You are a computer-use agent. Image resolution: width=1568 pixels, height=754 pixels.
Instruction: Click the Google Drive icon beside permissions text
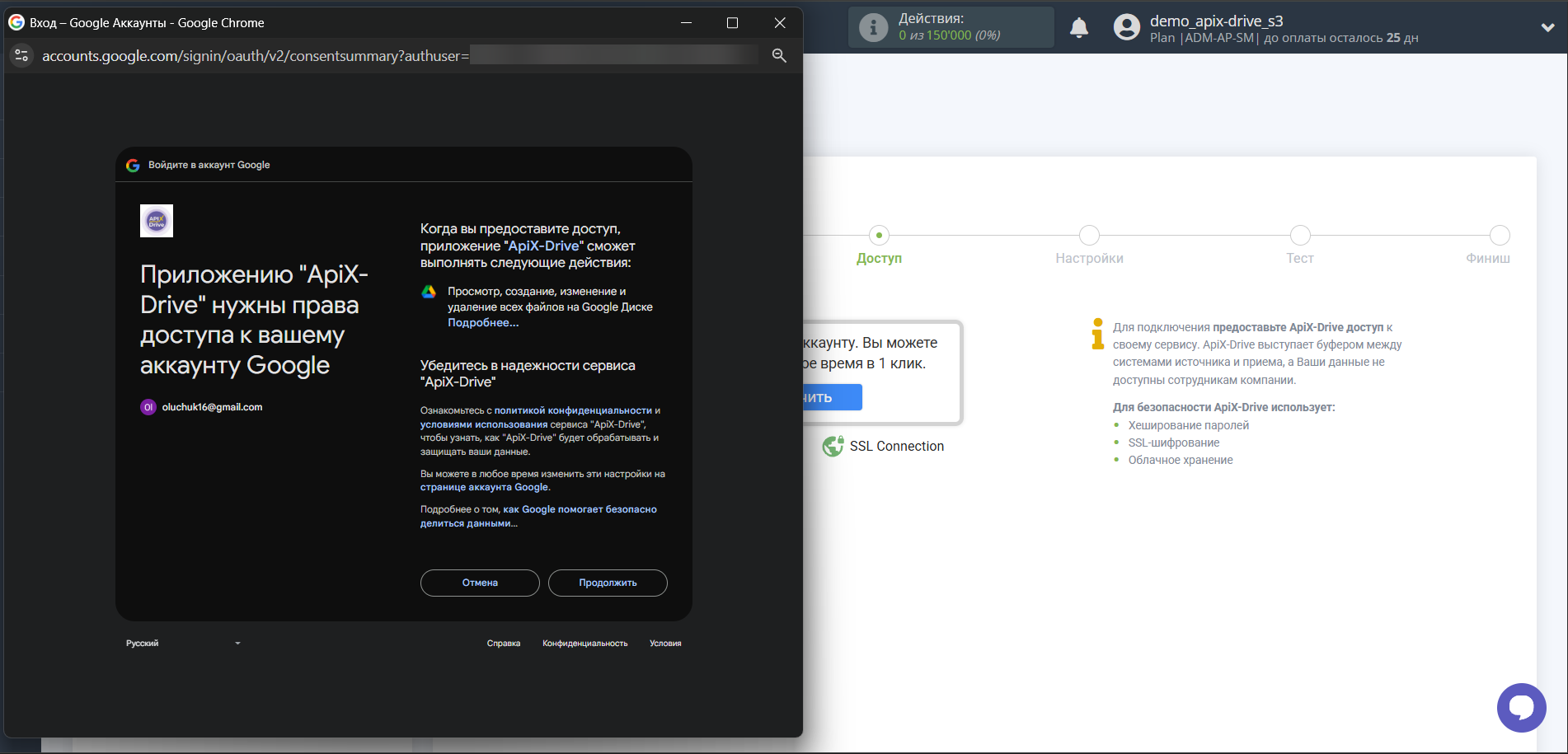coord(429,292)
